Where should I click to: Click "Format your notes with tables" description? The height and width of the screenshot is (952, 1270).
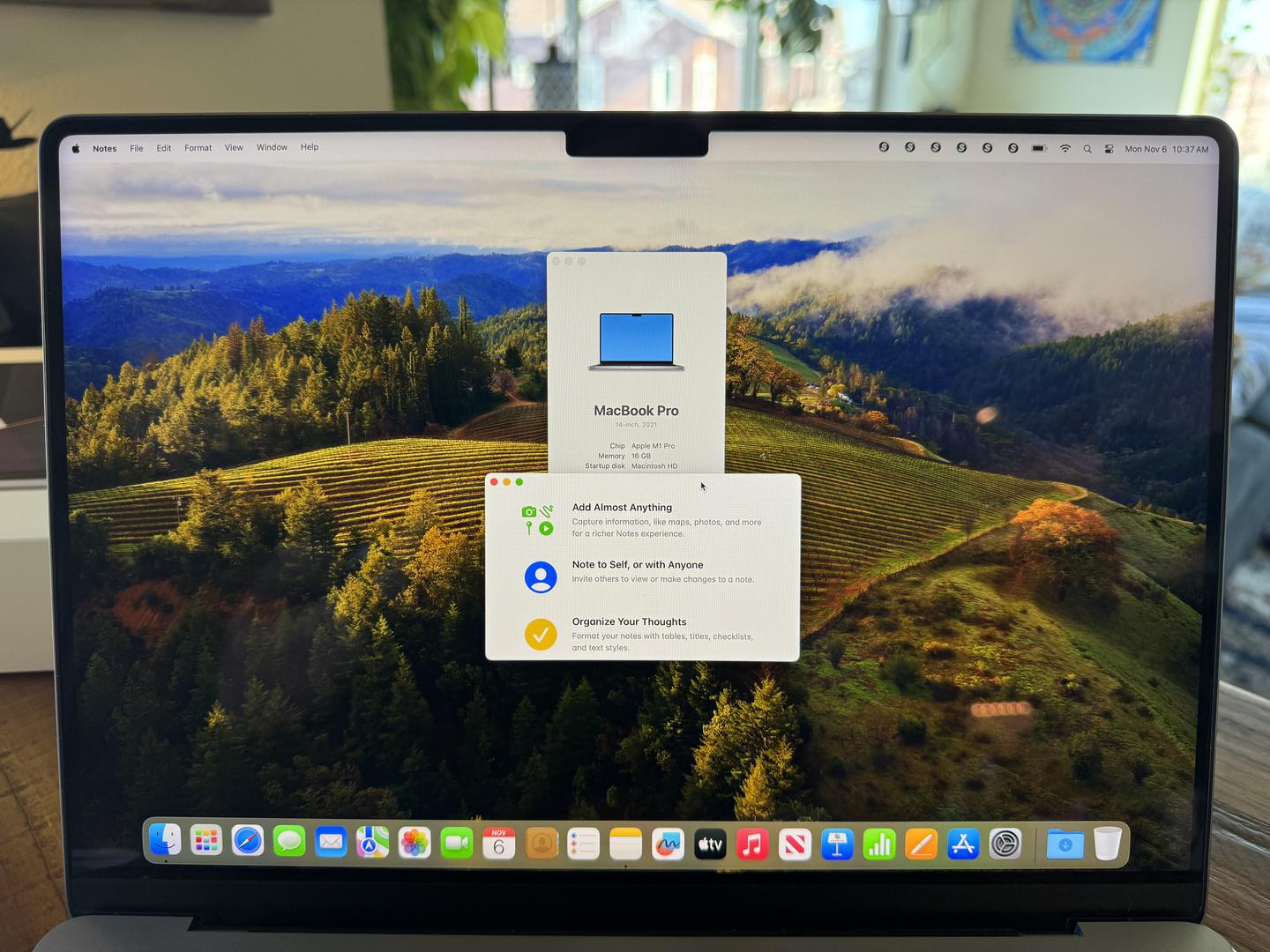pos(662,642)
